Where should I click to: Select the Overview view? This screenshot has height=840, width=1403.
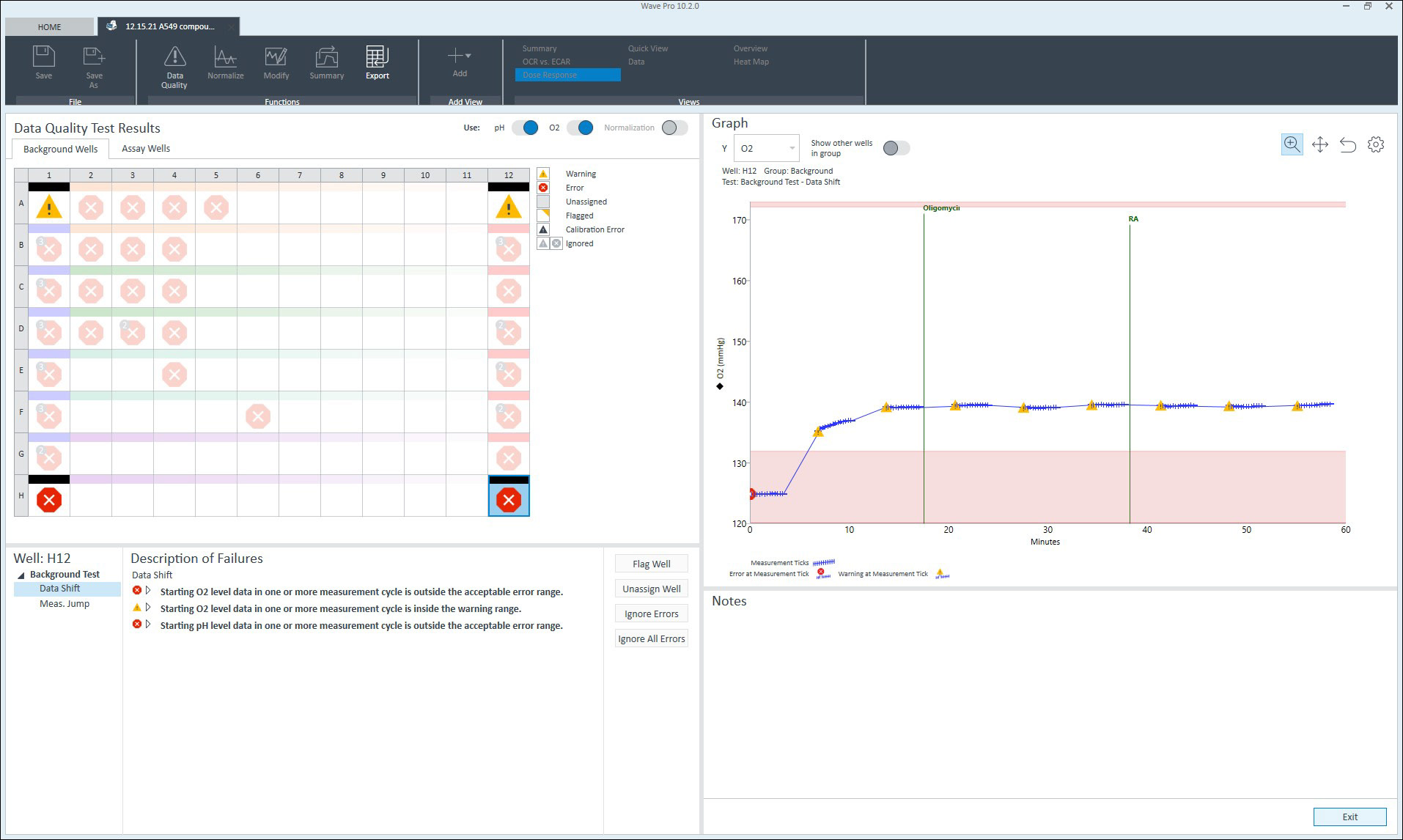point(751,48)
